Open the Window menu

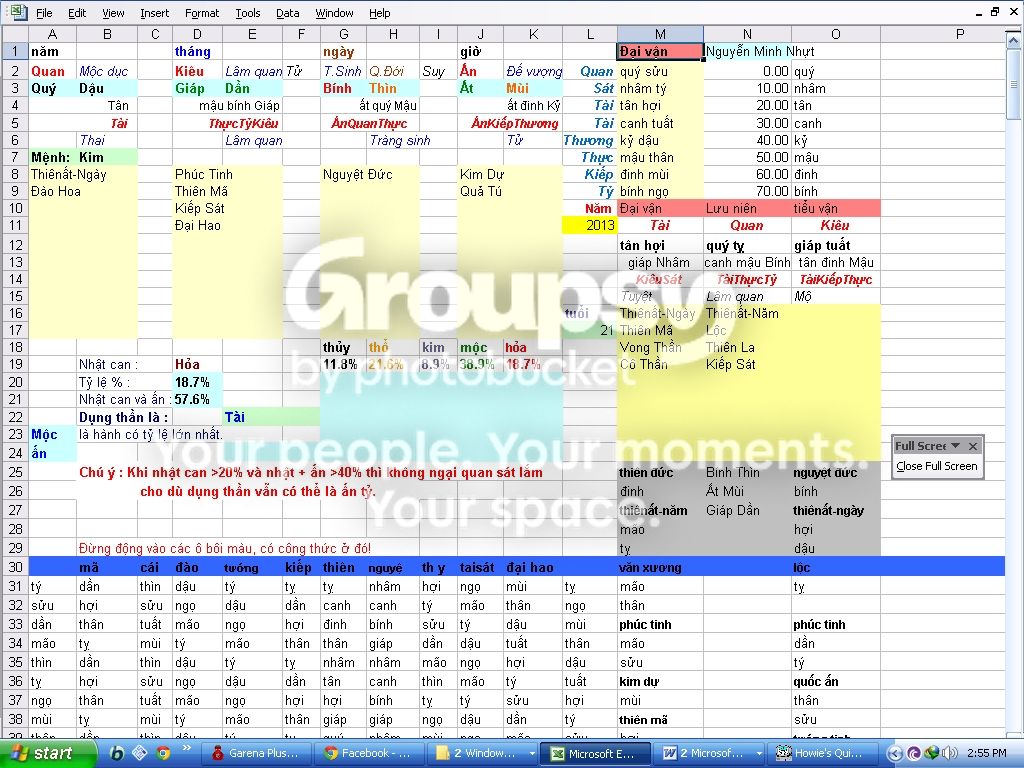[x=334, y=13]
